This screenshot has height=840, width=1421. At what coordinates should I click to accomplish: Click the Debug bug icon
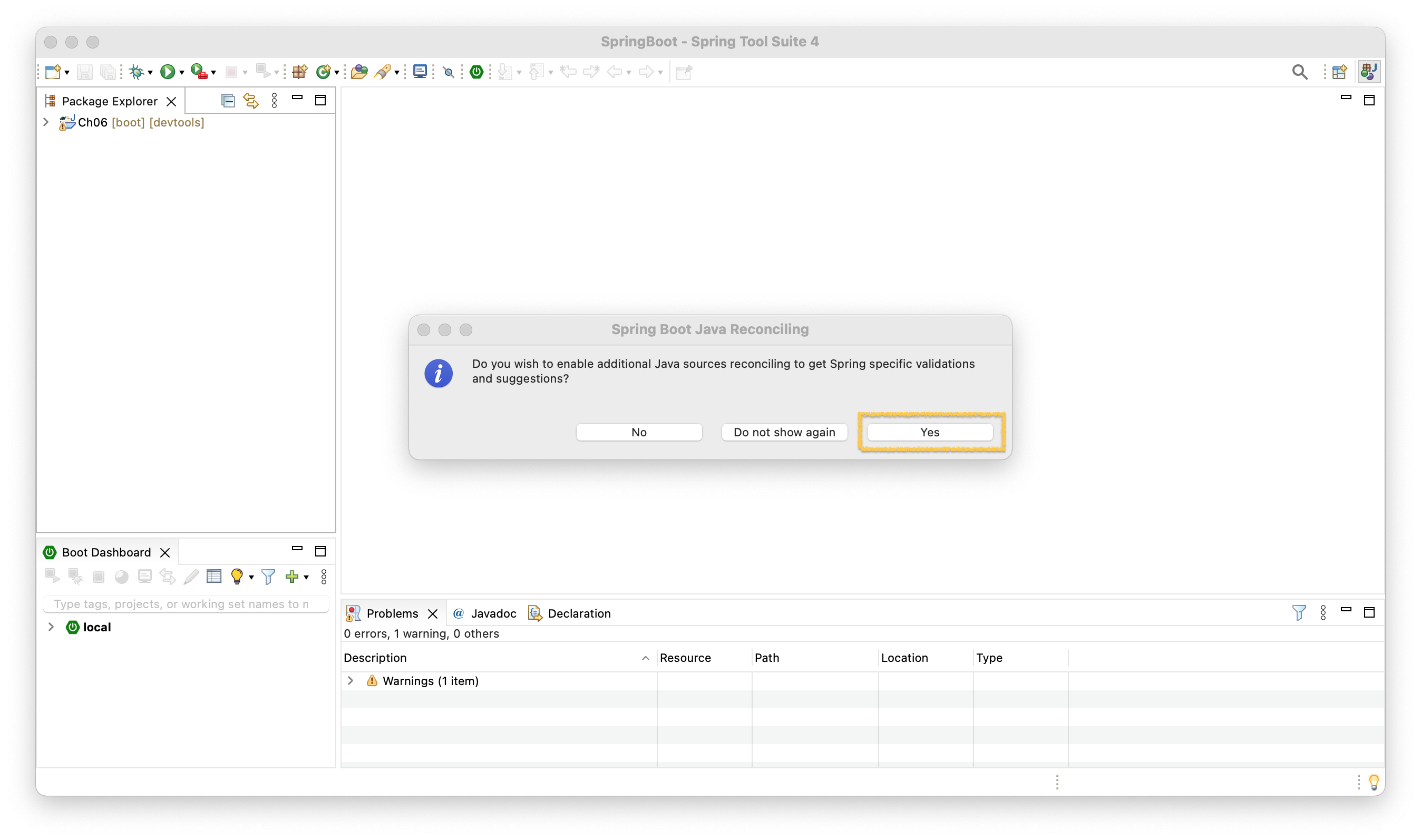137,72
